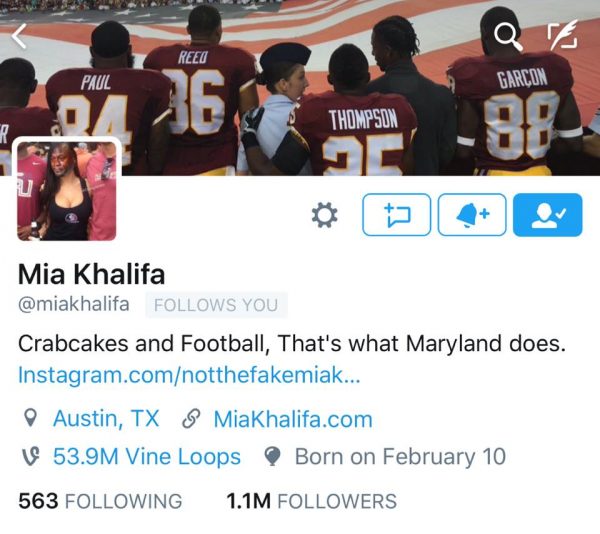Viewport: 600px width, 534px height.
Task: Click the Vine logo icon
Action: coord(31,456)
